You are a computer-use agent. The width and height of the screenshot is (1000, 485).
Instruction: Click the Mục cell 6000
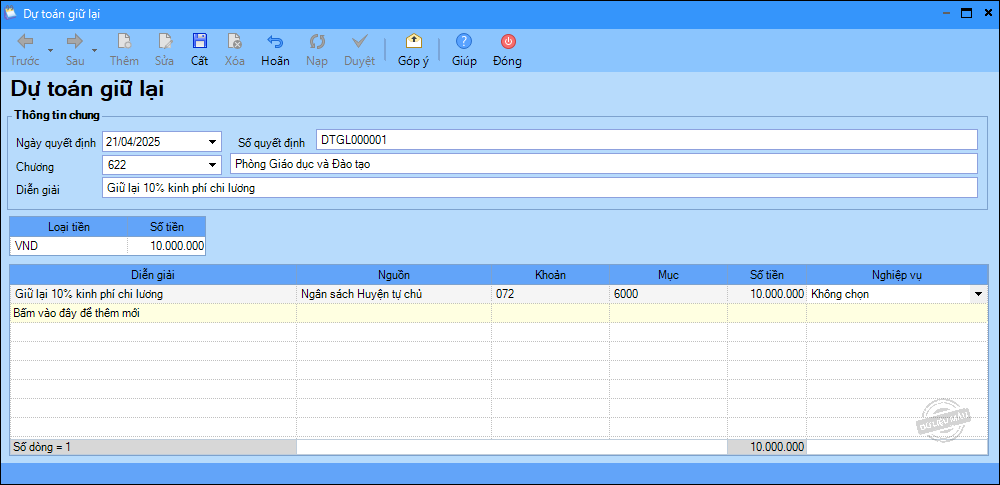pyautogui.click(x=668, y=294)
